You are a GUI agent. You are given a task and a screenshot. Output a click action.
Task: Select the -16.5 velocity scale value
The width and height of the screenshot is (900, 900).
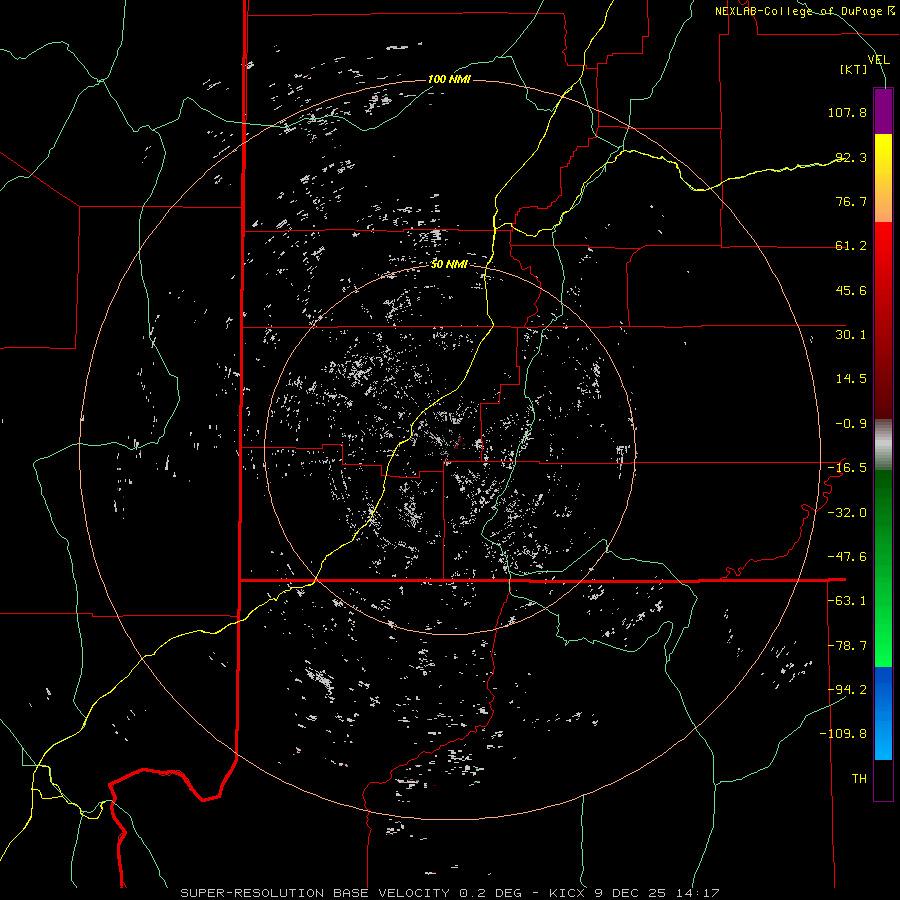(x=847, y=468)
